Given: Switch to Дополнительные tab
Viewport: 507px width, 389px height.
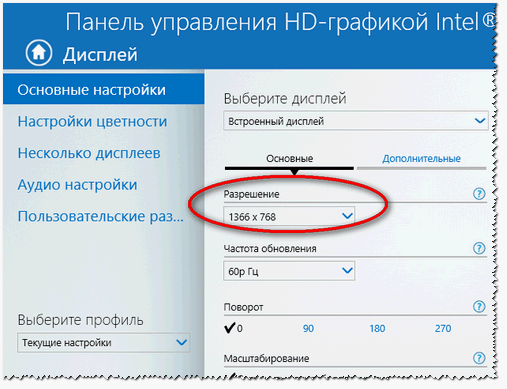Looking at the screenshot, I should point(421,159).
